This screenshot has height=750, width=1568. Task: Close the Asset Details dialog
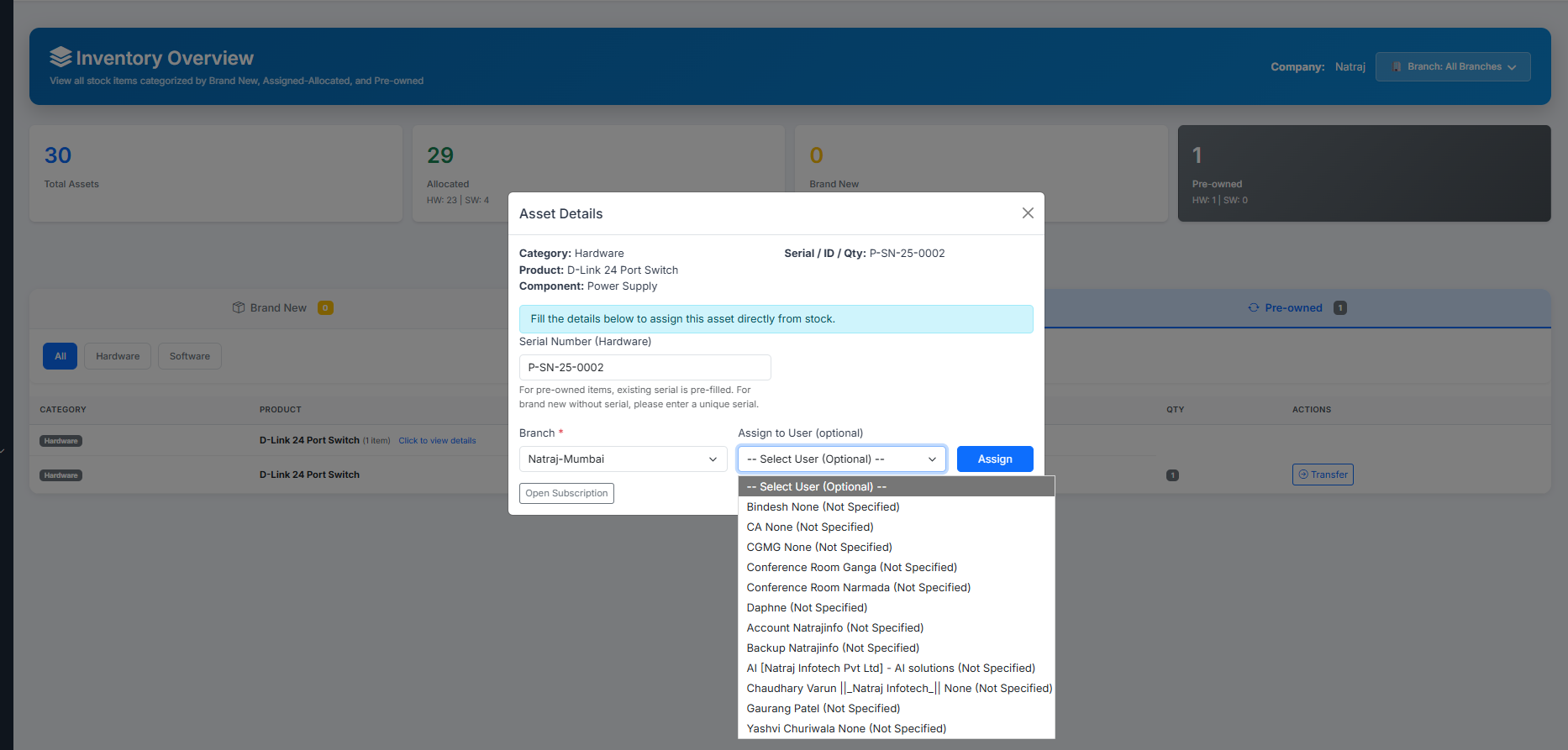coord(1028,213)
